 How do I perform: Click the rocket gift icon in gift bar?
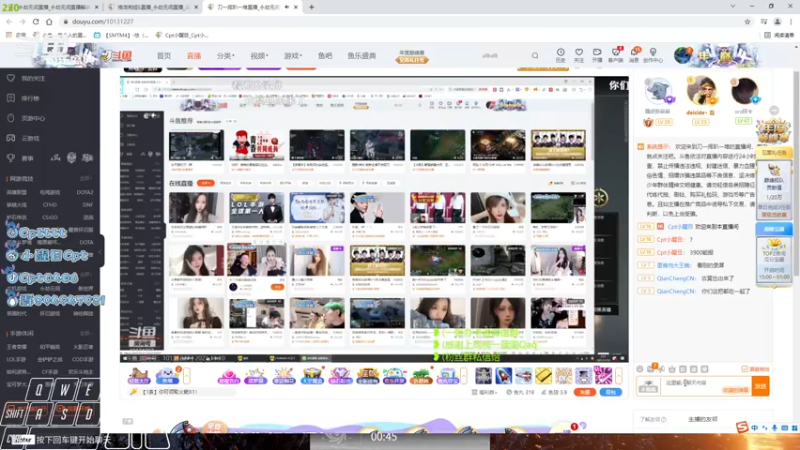(503, 376)
